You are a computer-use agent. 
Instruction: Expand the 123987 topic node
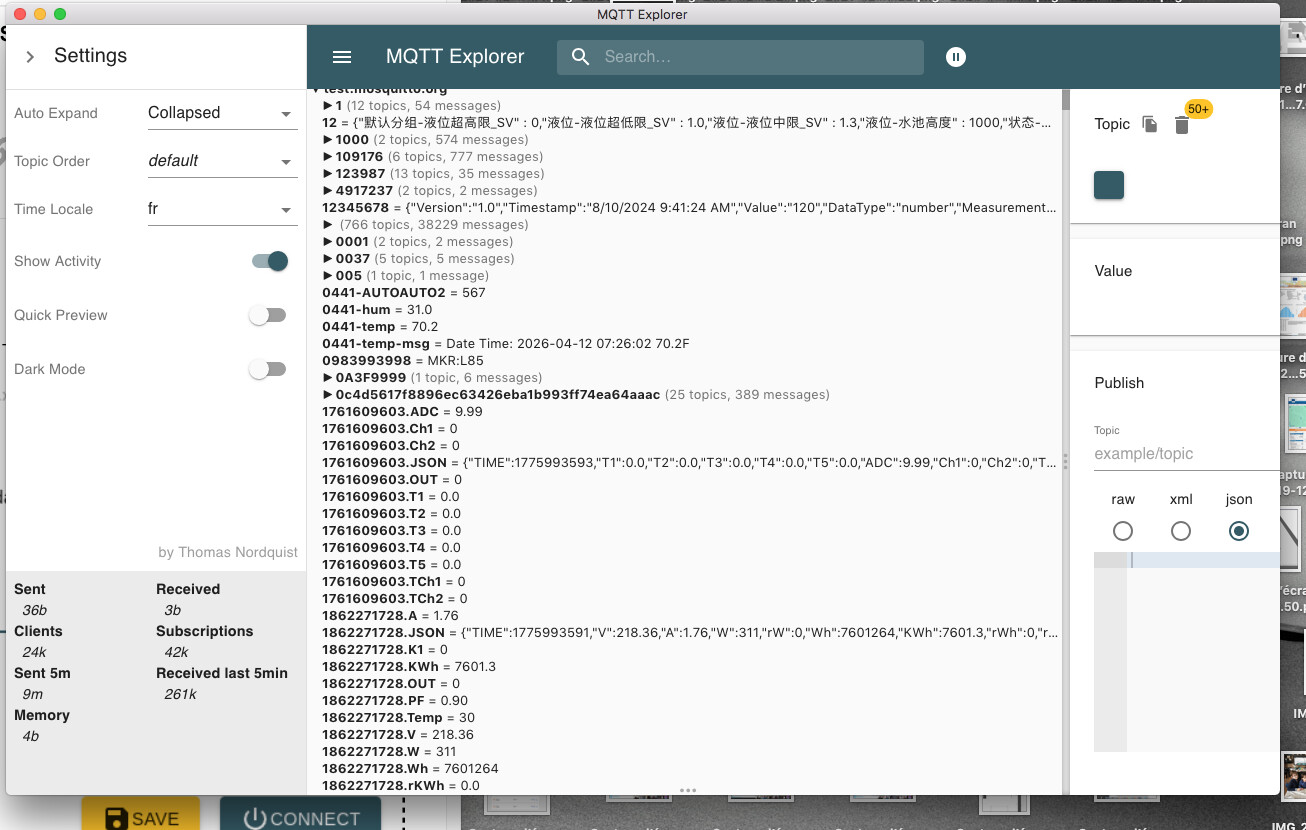tap(328, 174)
